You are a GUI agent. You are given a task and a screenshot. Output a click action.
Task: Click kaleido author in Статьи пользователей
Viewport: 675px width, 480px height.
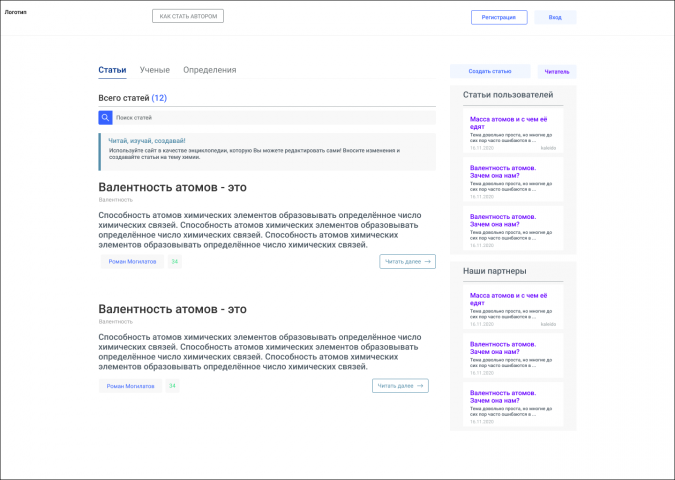(548, 148)
